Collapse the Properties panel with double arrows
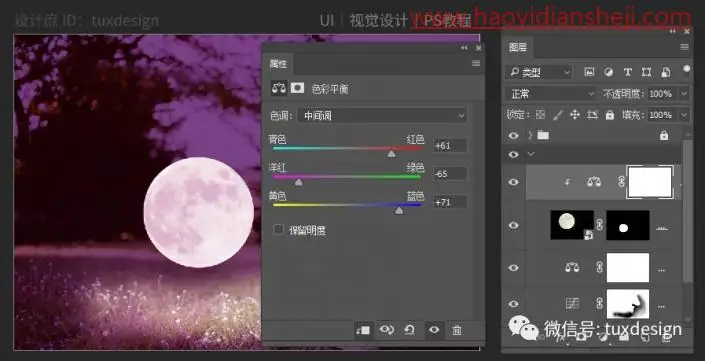 [464, 48]
